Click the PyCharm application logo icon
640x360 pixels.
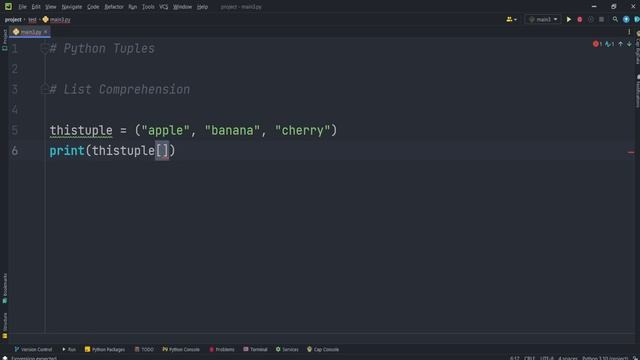tap(8, 7)
